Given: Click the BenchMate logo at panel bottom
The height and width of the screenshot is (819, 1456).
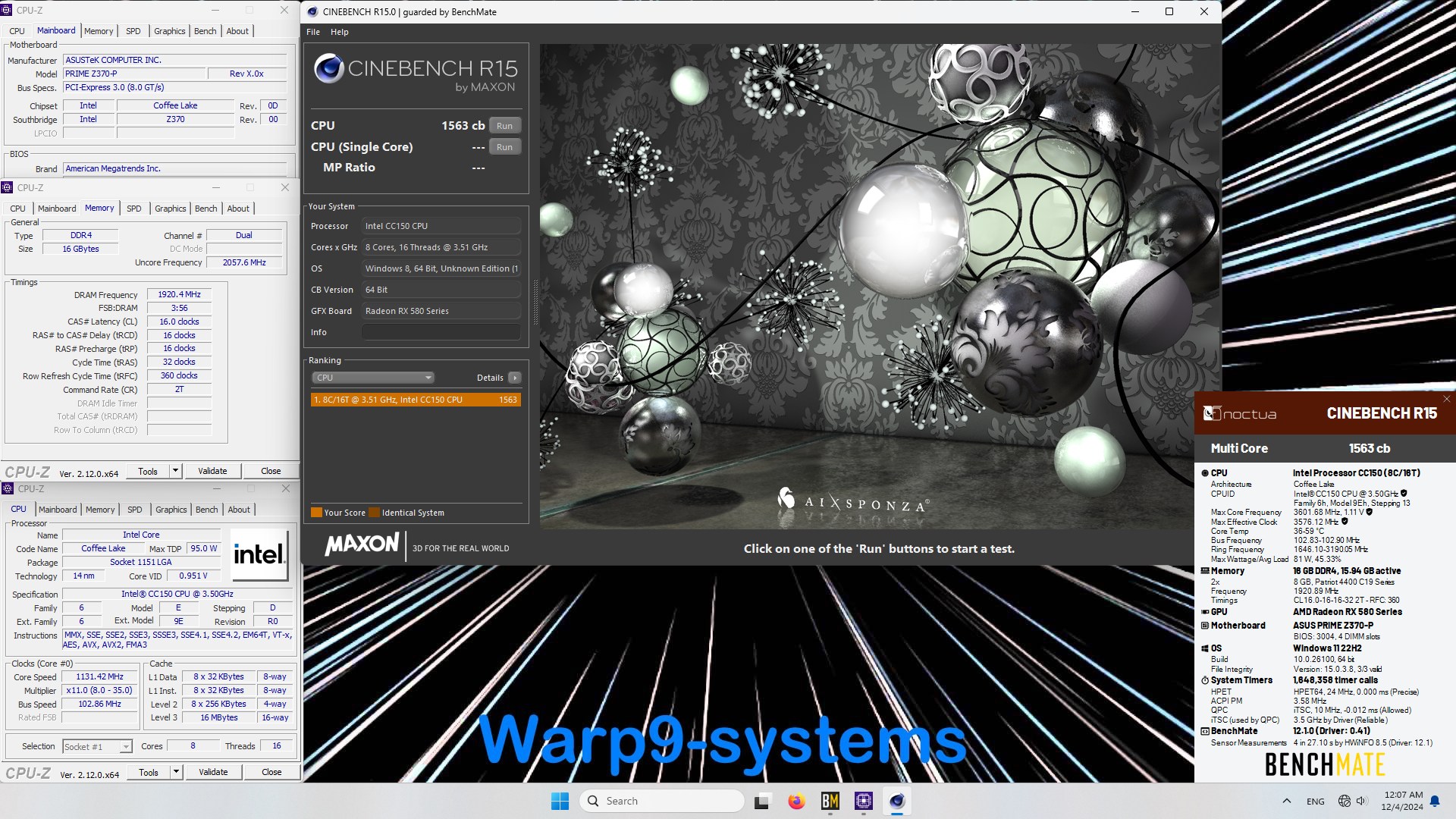Looking at the screenshot, I should [x=1324, y=764].
